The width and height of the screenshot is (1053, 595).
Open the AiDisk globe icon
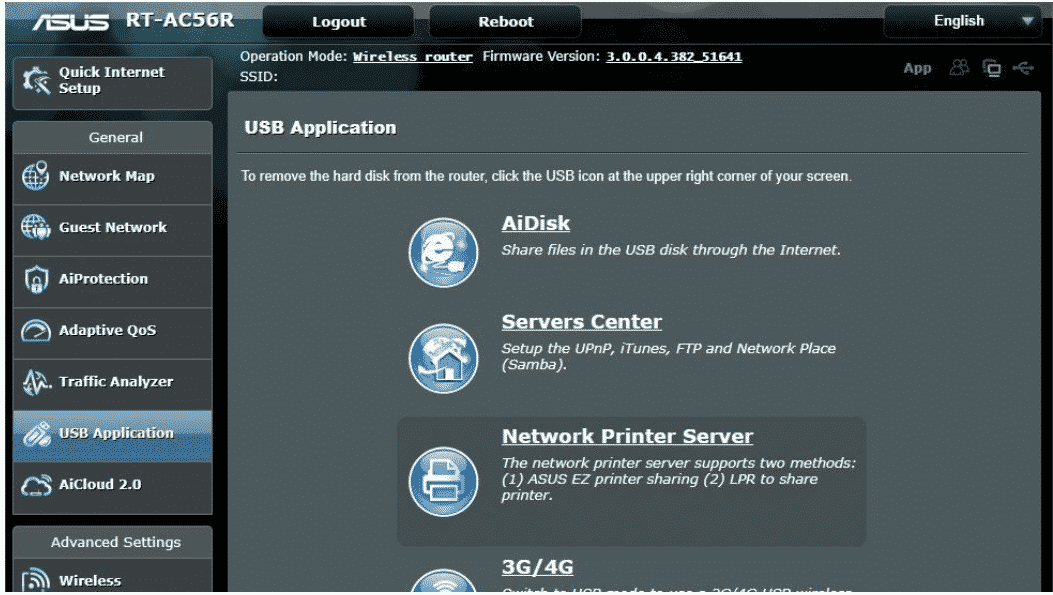click(443, 253)
